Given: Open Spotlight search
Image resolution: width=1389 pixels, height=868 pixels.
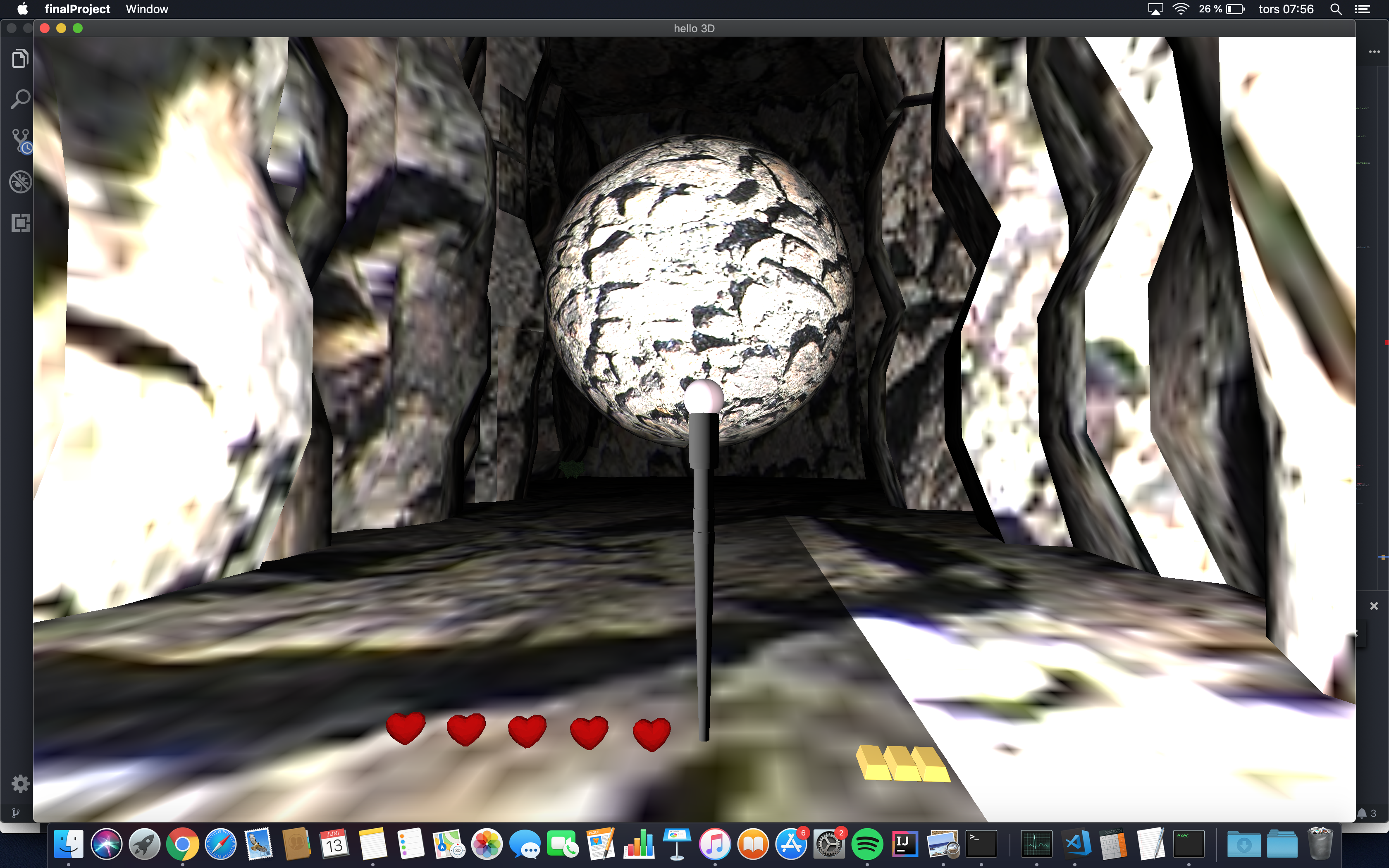Looking at the screenshot, I should pos(1336,9).
